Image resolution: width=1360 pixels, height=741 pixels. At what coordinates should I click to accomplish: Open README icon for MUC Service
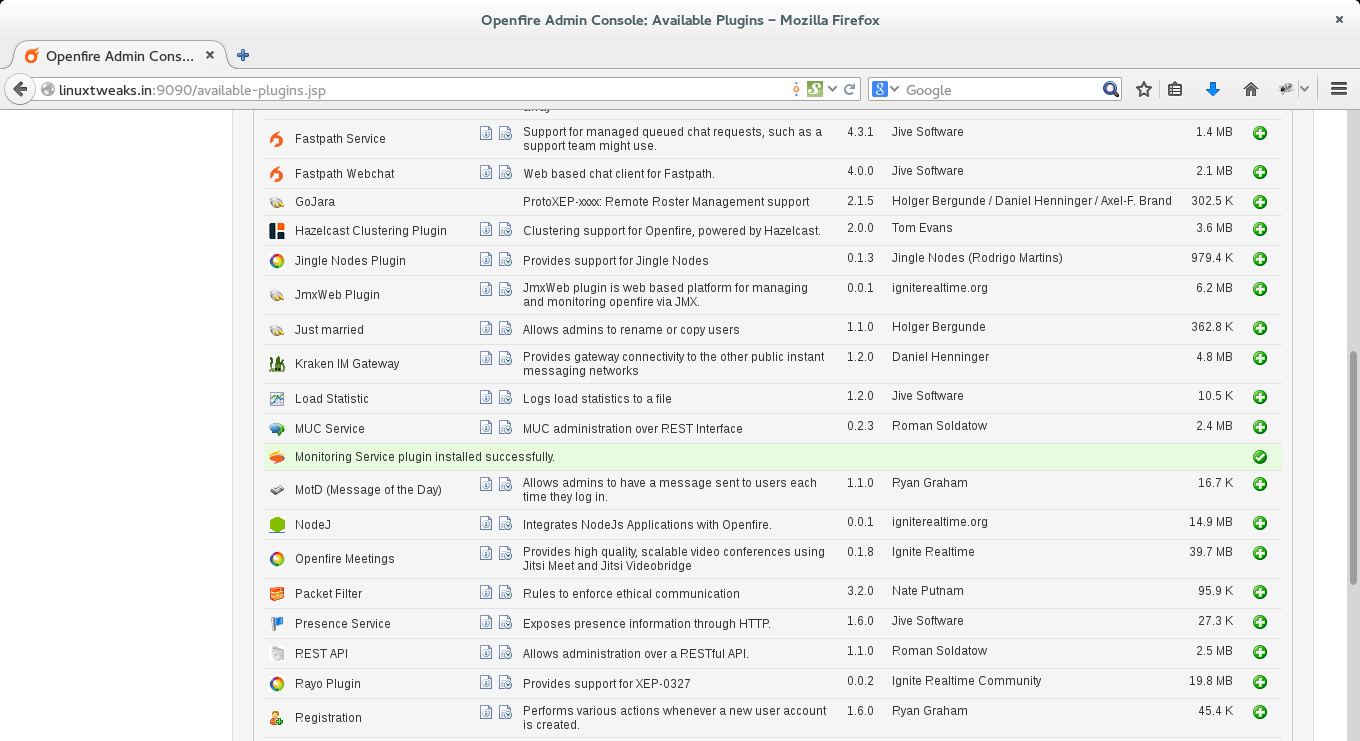click(x=486, y=427)
